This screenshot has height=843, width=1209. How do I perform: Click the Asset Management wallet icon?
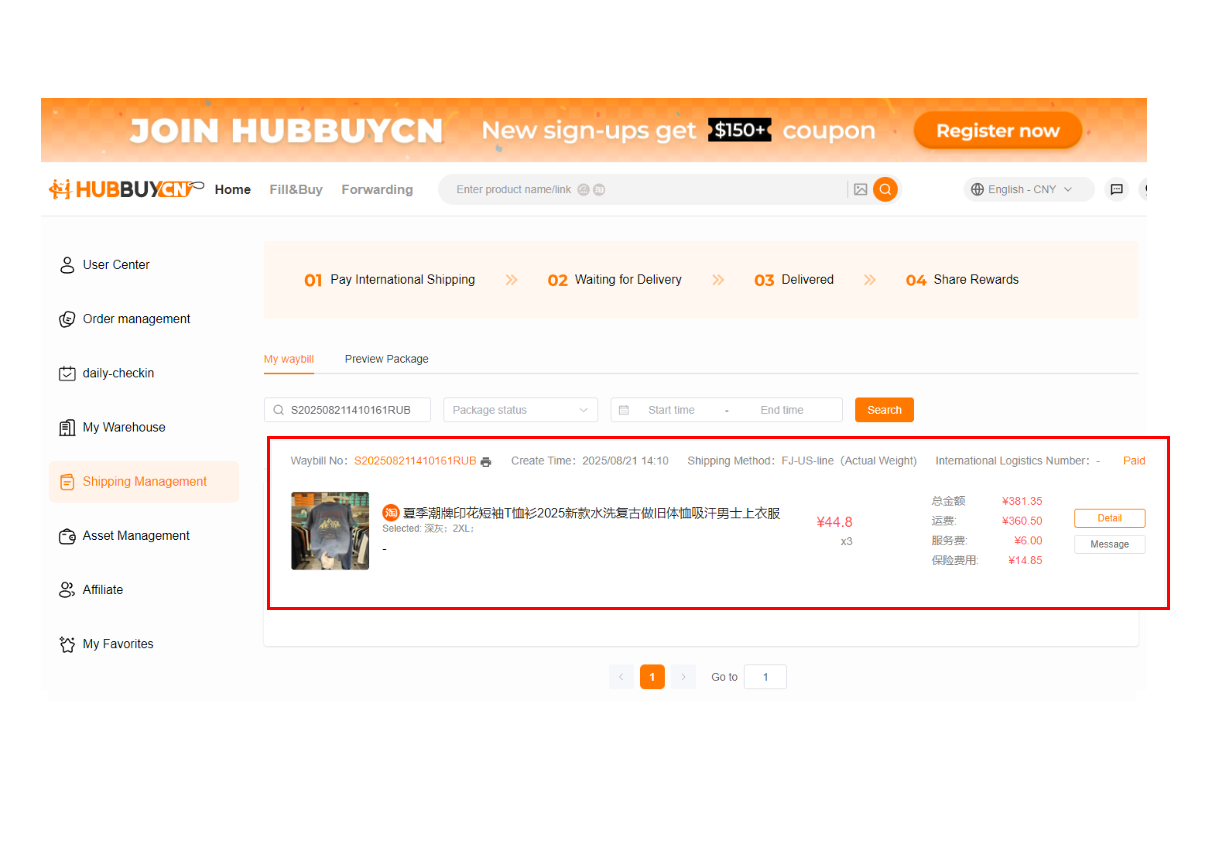(x=67, y=536)
